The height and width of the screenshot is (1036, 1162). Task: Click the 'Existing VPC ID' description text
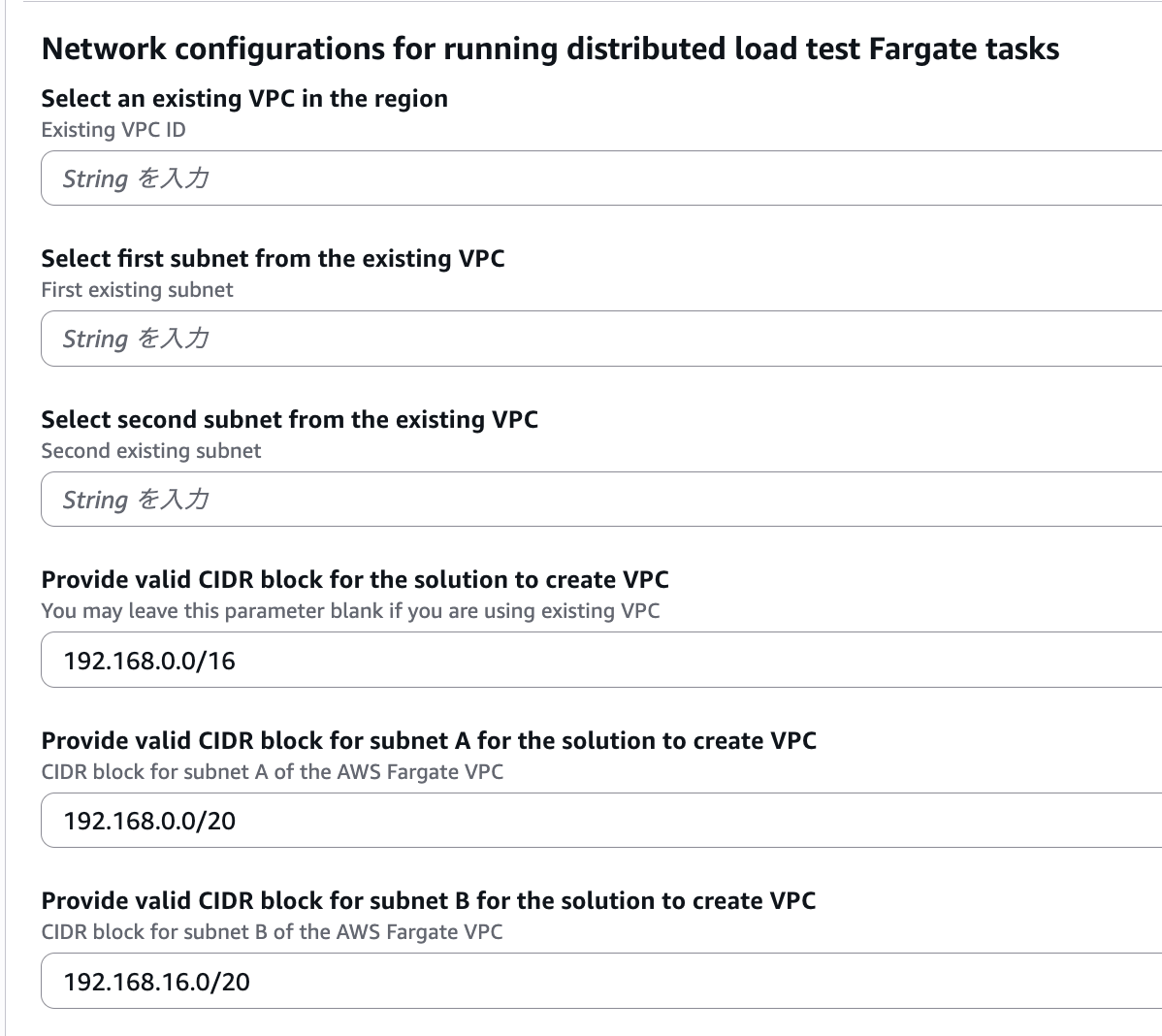coord(113,130)
